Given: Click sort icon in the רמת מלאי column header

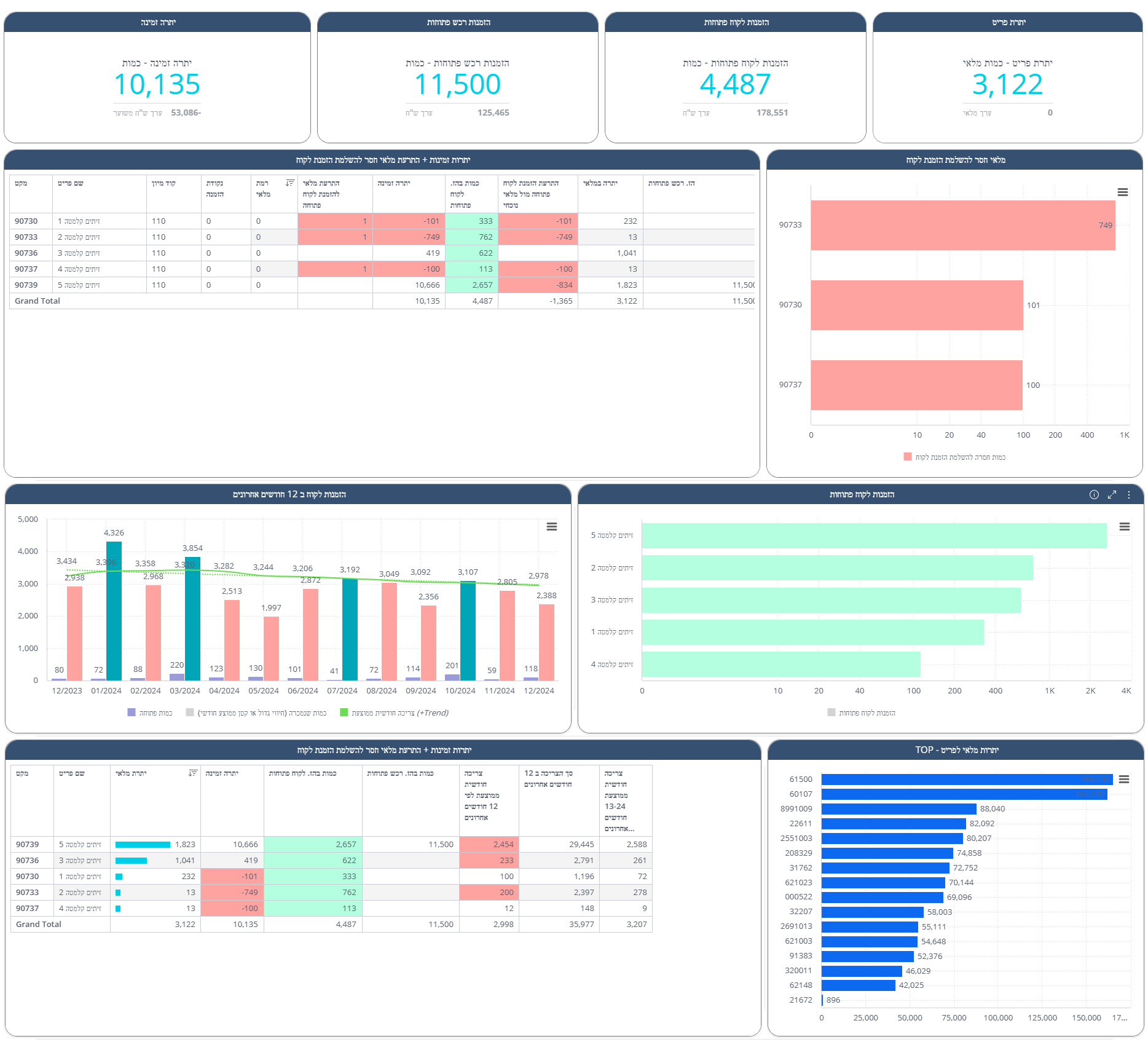Looking at the screenshot, I should point(290,183).
